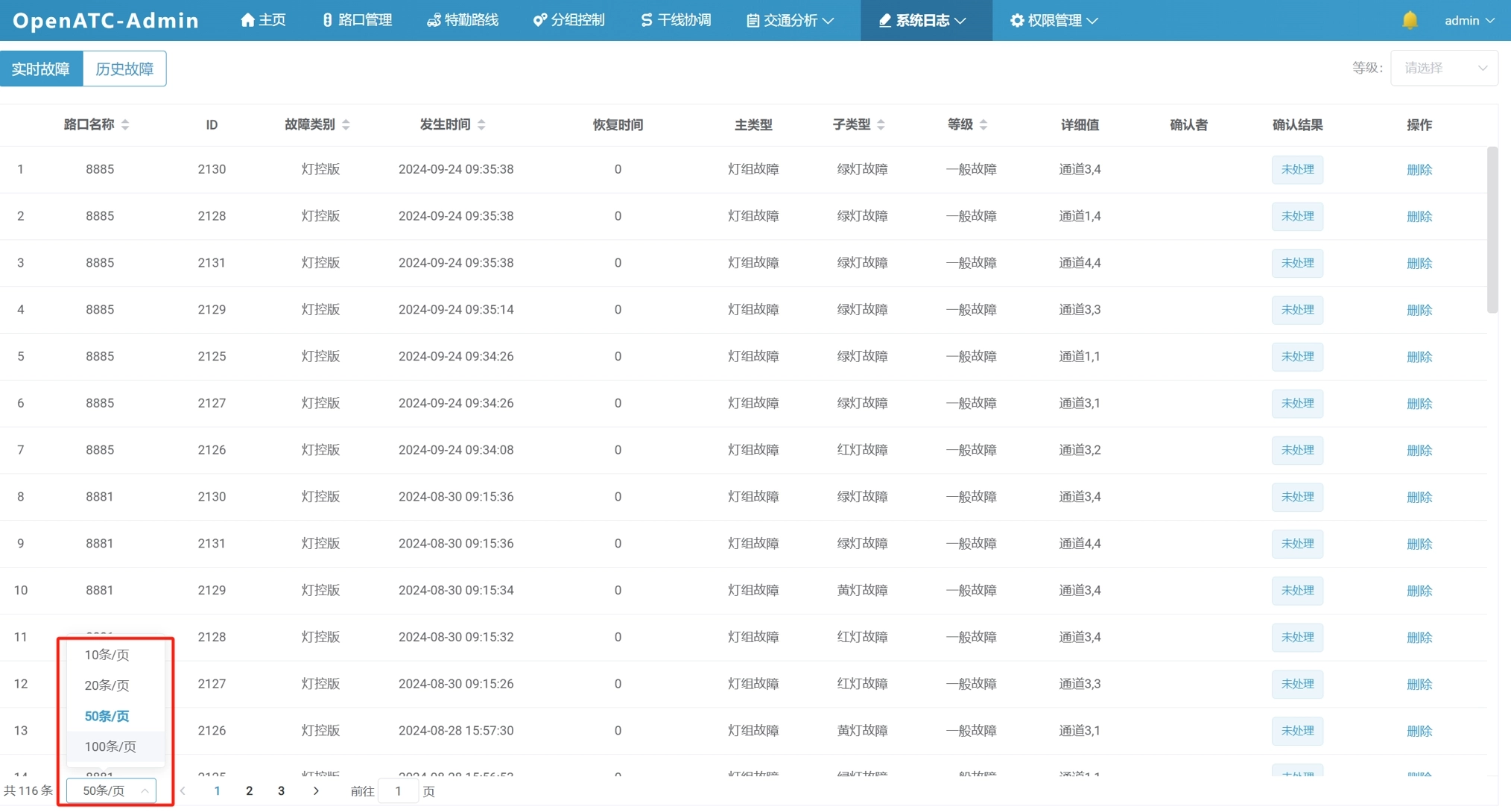The width and height of the screenshot is (1511, 812).
Task: Sort the table by the 发生时间 column
Action: [481, 124]
